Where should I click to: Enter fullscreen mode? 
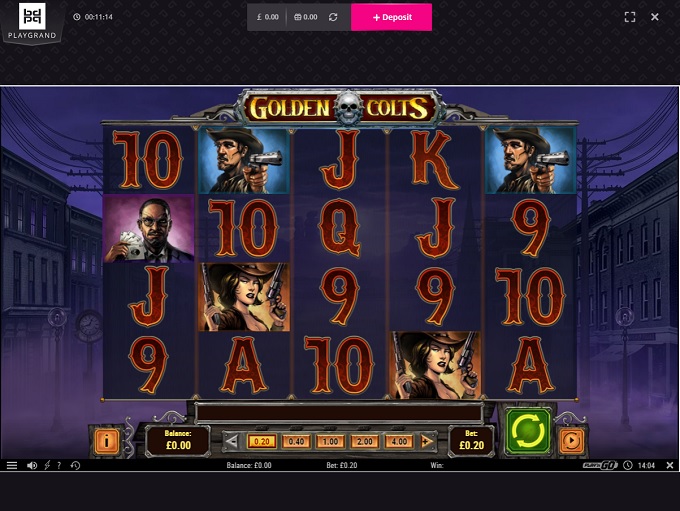tap(630, 17)
